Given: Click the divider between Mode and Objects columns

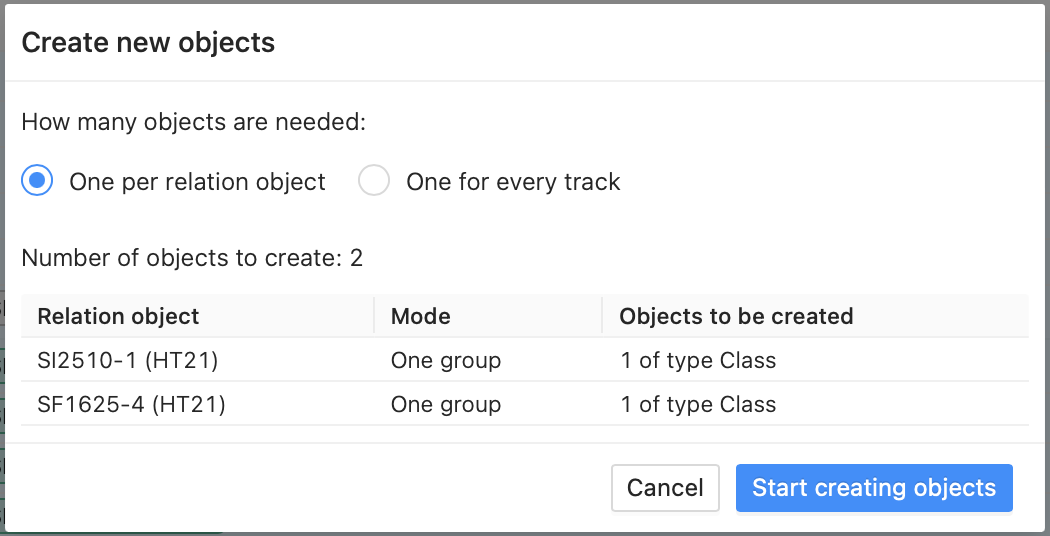Looking at the screenshot, I should (602, 316).
